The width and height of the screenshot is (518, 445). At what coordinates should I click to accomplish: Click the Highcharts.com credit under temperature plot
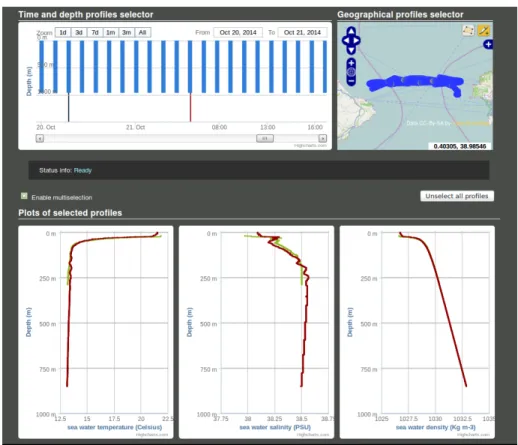click(x=152, y=434)
